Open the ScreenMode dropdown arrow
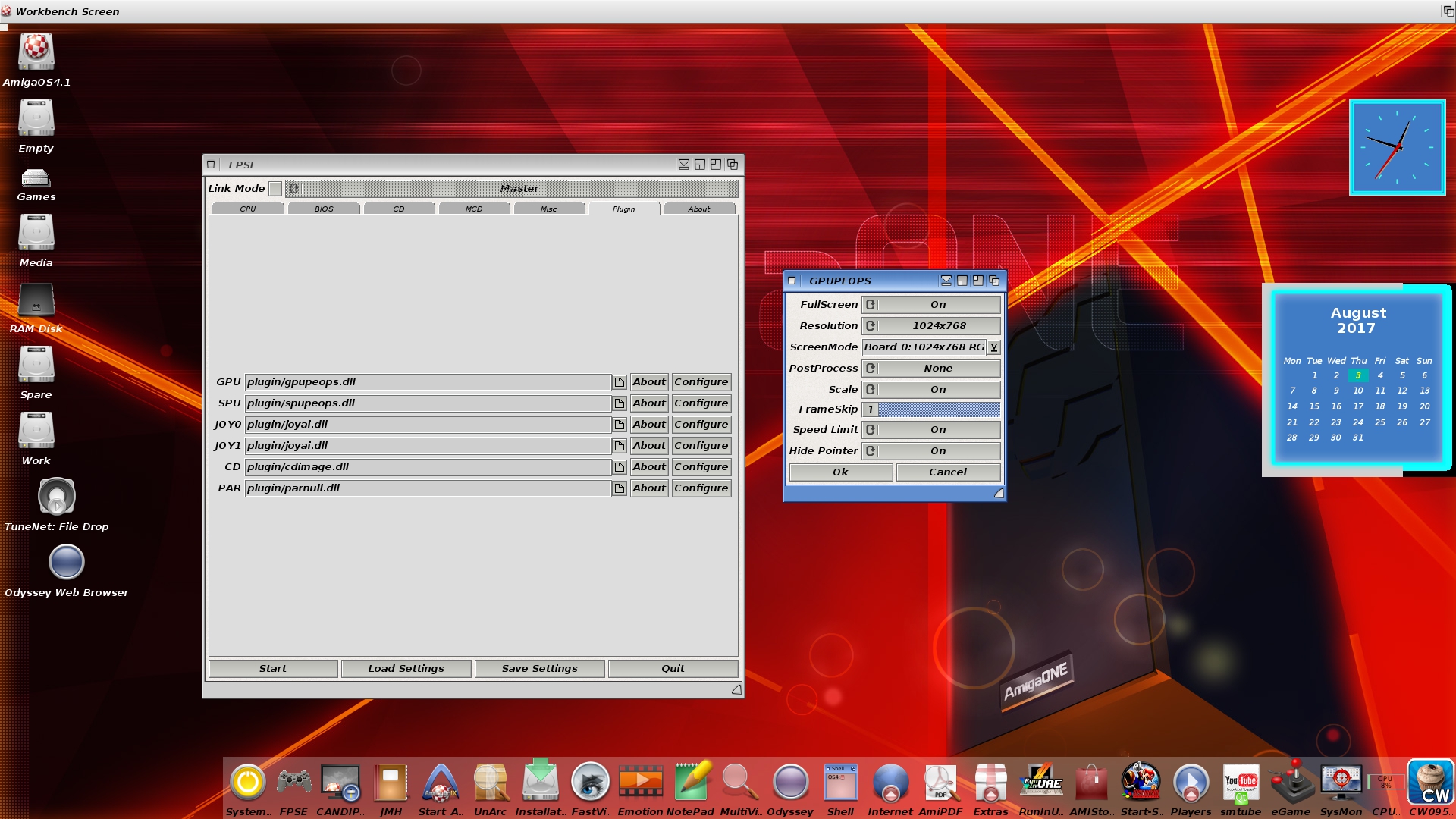The width and height of the screenshot is (1456, 819). click(x=993, y=347)
